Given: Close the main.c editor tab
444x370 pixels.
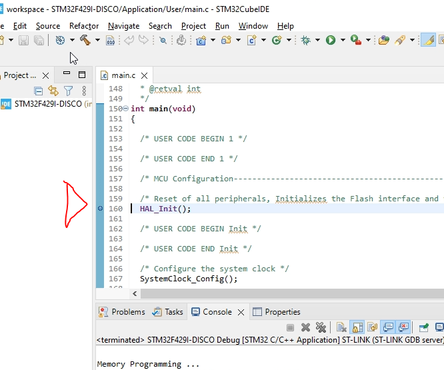Looking at the screenshot, I should 144,76.
